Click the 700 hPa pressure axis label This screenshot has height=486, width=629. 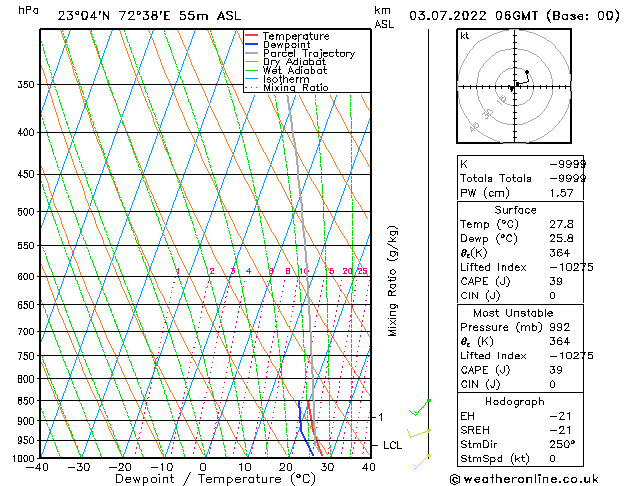[x=26, y=332]
